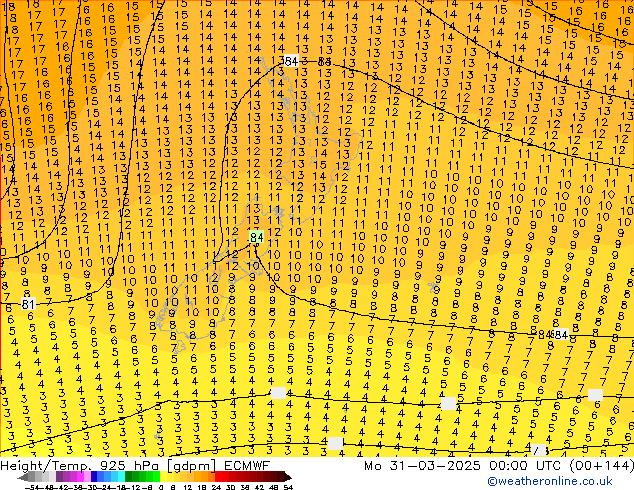
Task: Click the date Mo 31-03-2025 00:00 UTC text
Action: (x=464, y=465)
